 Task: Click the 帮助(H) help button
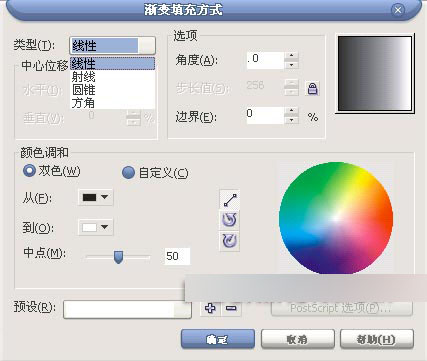pos(377,339)
